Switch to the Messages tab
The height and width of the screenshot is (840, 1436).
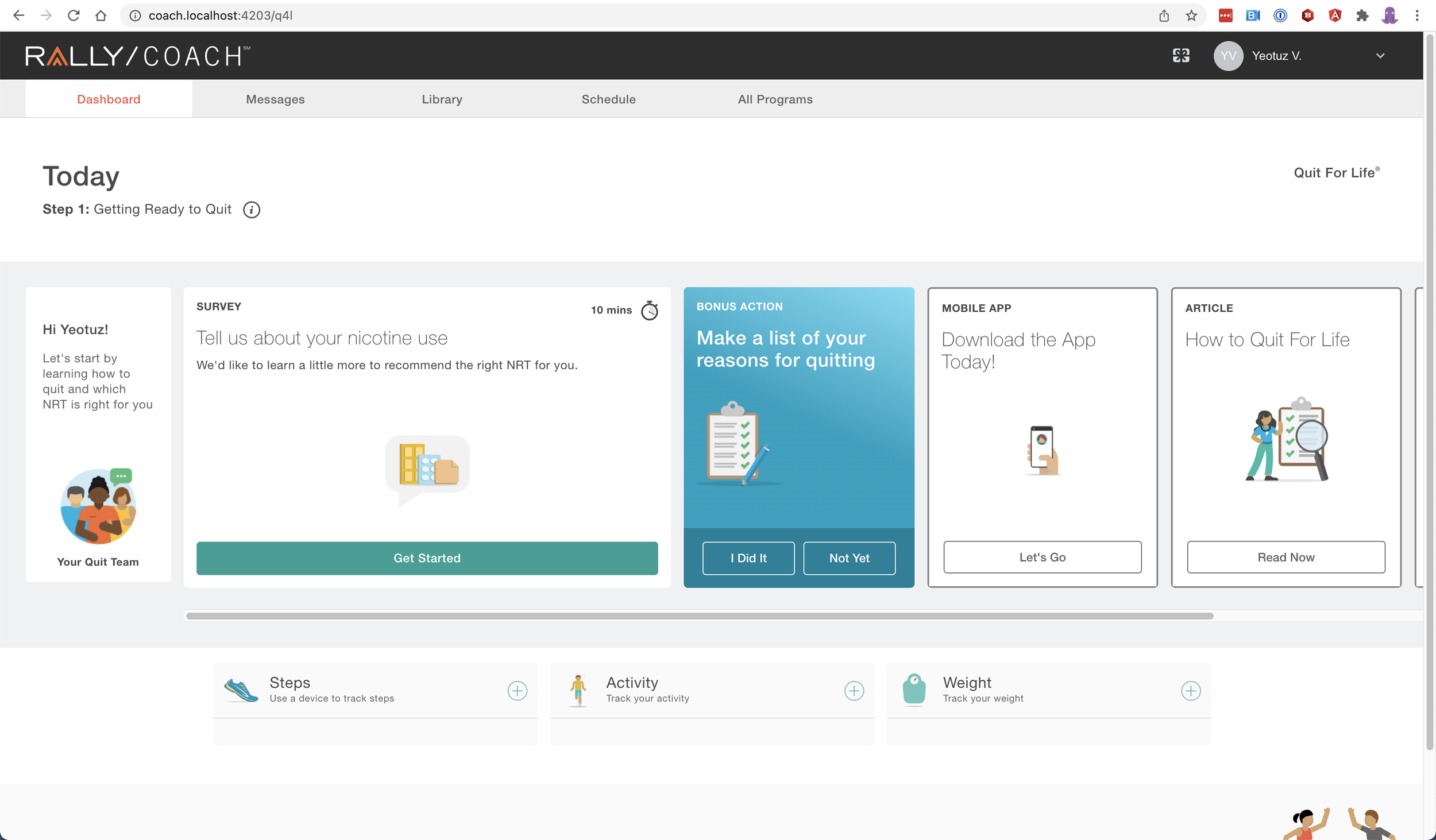click(275, 99)
